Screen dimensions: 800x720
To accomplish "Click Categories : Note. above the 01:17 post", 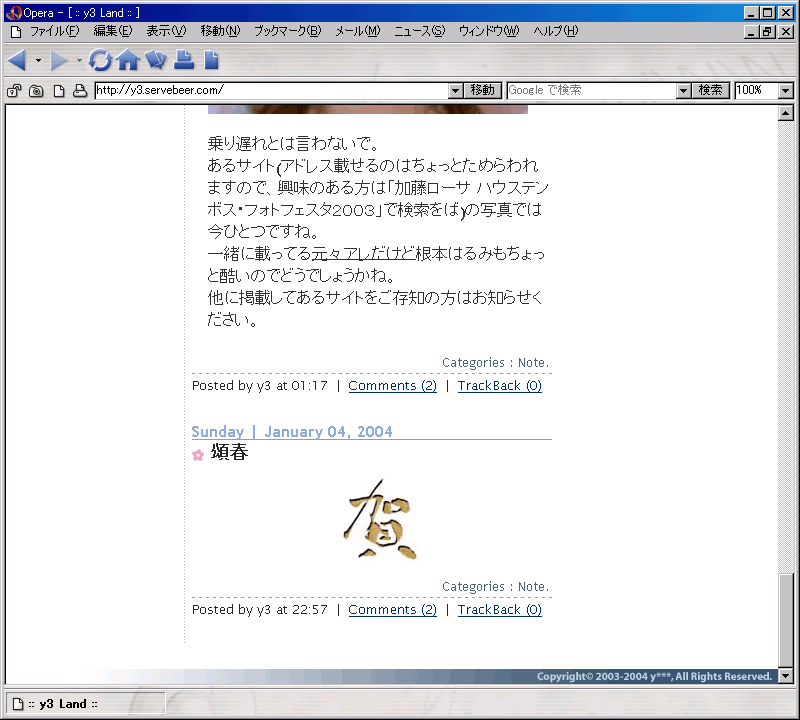I will 495,363.
